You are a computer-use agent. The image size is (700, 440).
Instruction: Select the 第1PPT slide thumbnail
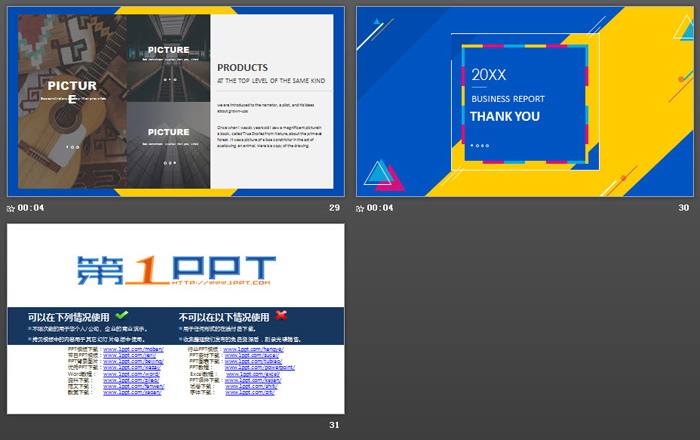coord(175,318)
